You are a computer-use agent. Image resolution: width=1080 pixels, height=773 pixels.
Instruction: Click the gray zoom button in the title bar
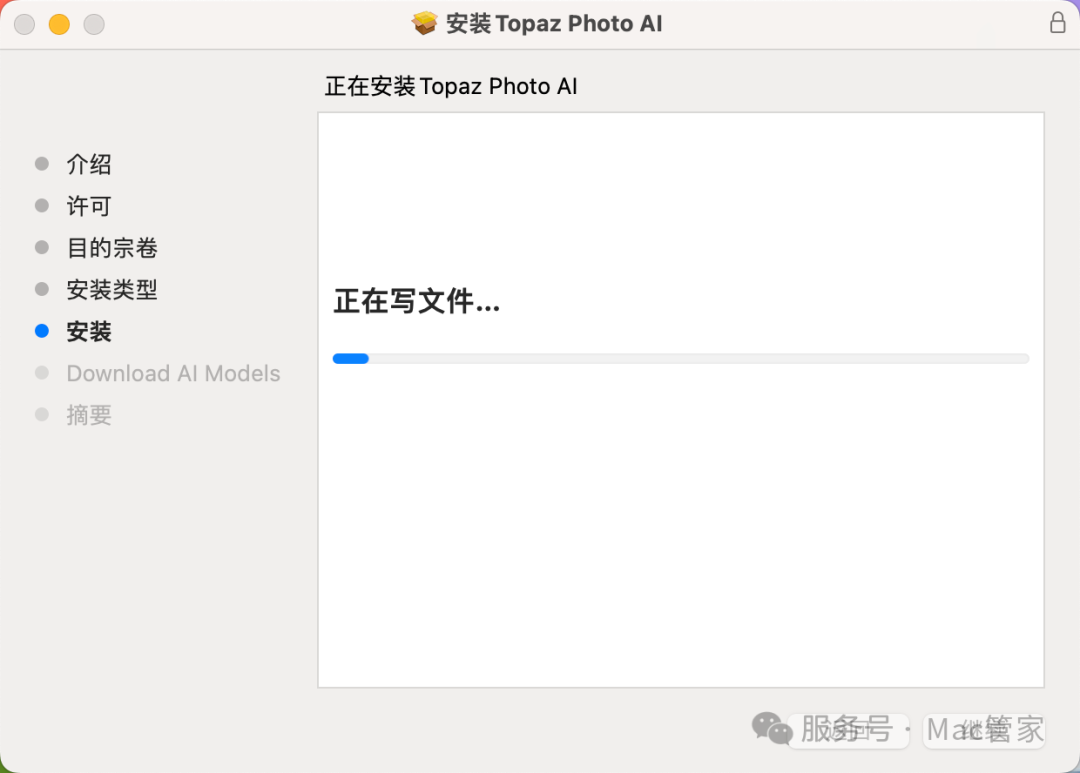(x=94, y=24)
